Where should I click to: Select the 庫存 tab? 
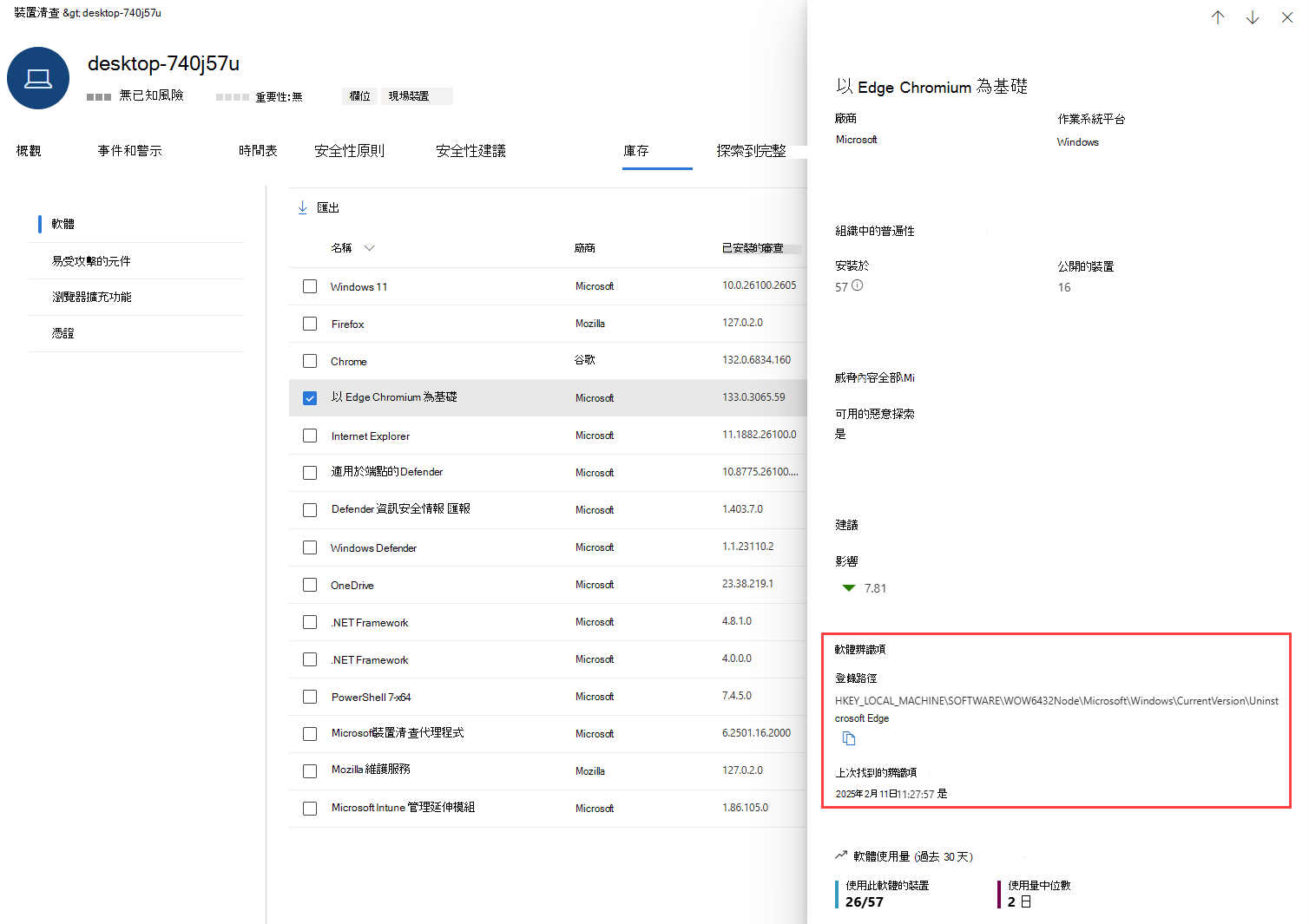[636, 151]
